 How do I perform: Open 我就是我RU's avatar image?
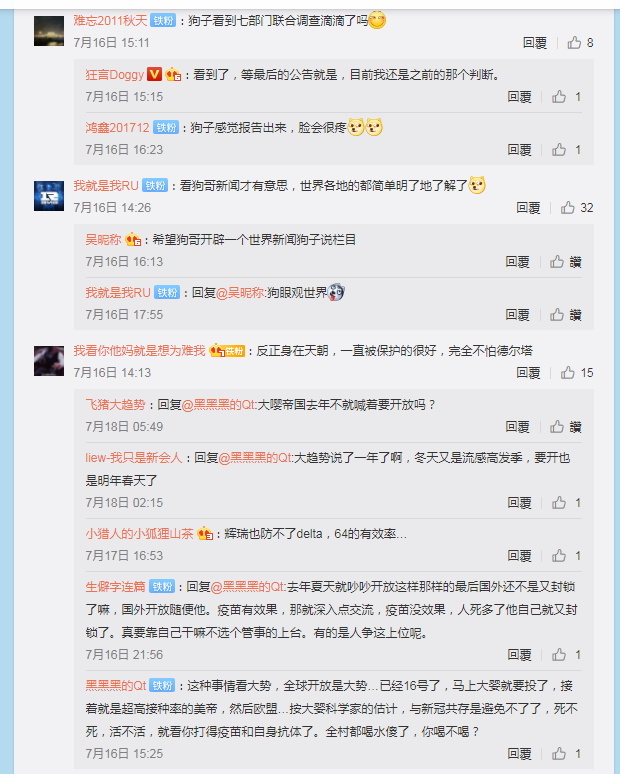pyautogui.click(x=49, y=196)
